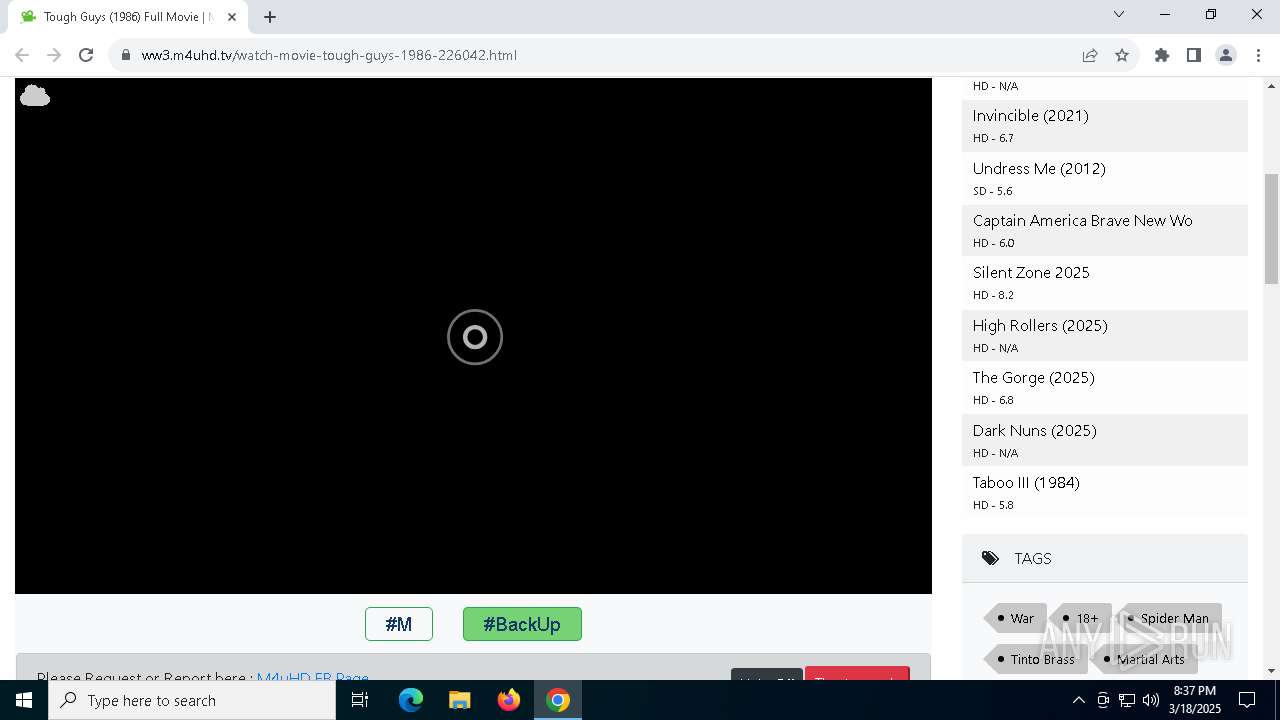Expand the tab search dropdown
Screen dimensions: 1280x720
(x=1119, y=14)
